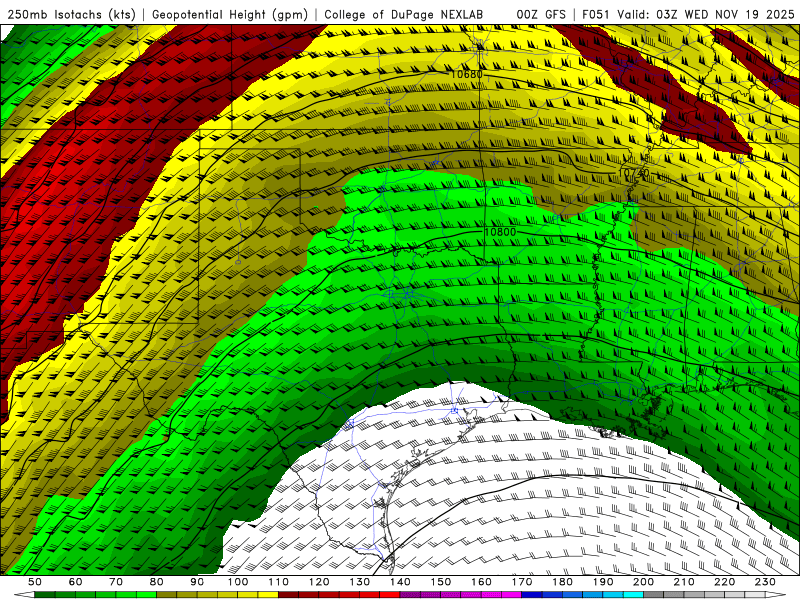Click the 200 label on the legend bar

tap(643, 582)
